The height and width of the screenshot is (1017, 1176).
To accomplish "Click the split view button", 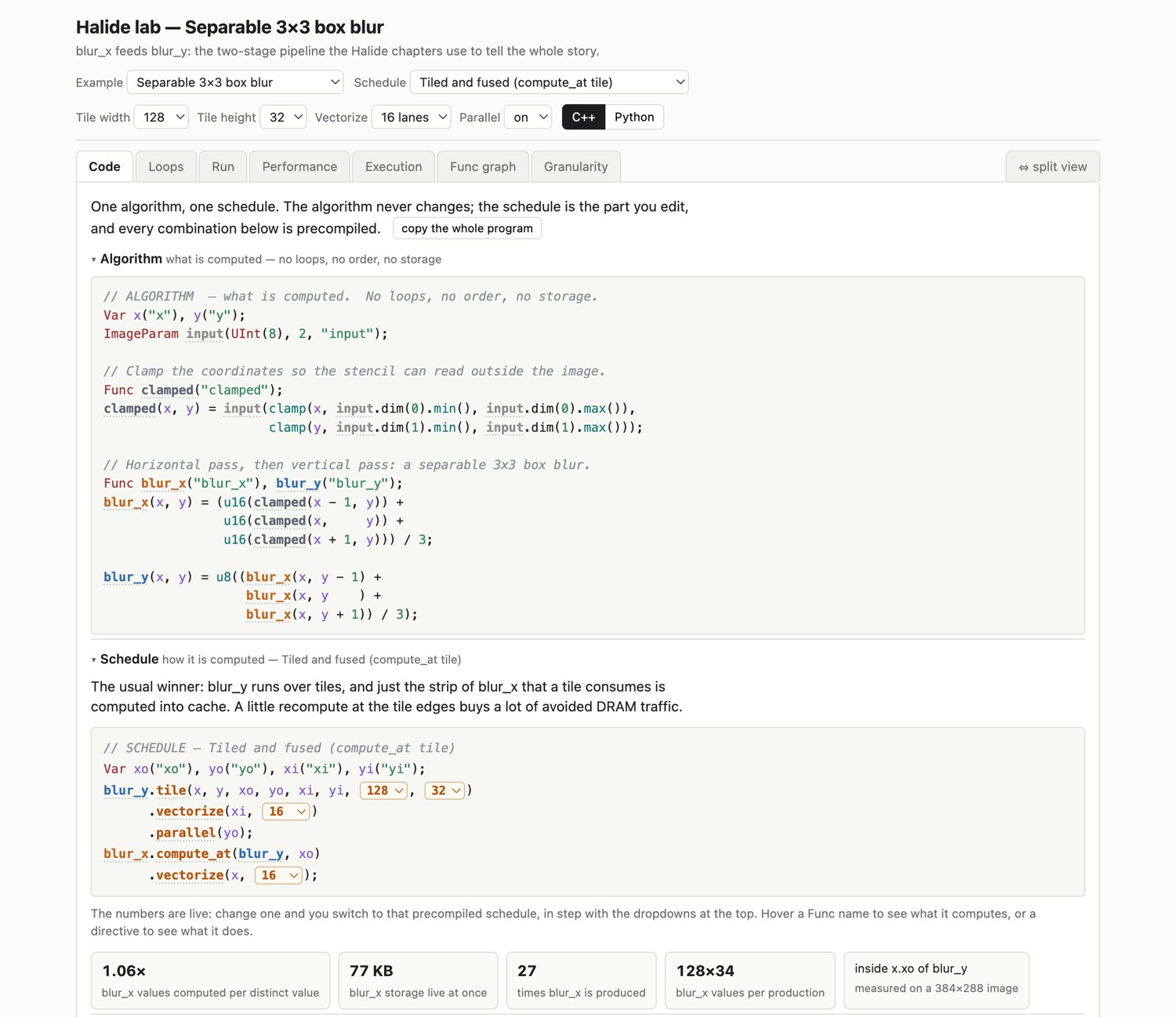I will click(x=1053, y=167).
